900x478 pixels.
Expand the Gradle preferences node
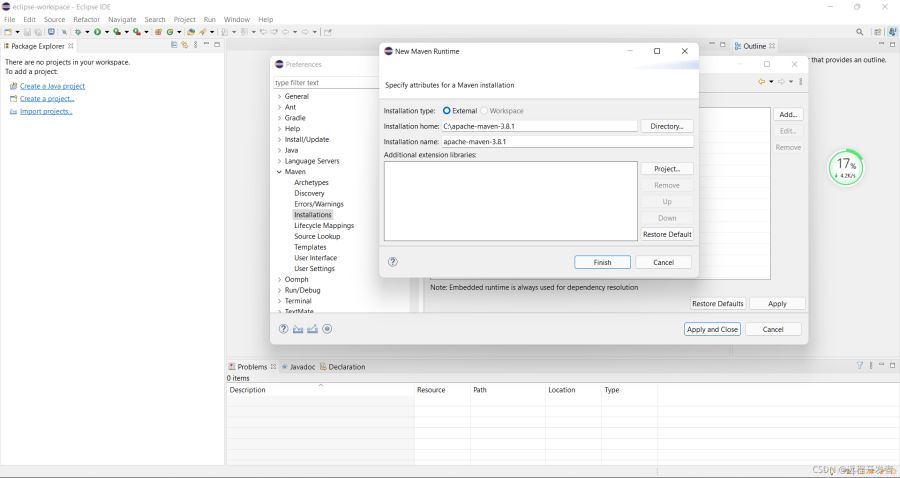point(280,118)
